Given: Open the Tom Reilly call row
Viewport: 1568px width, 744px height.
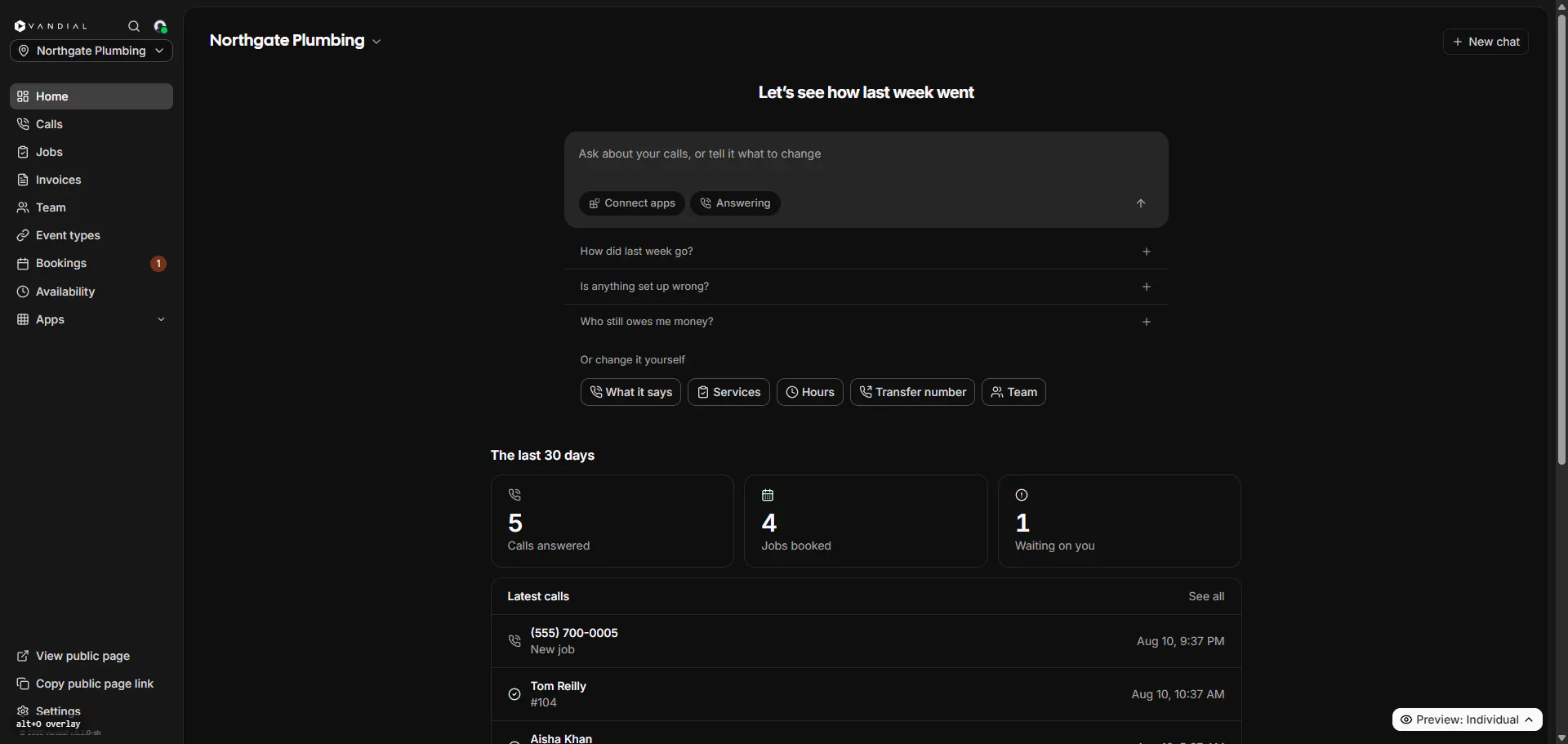Looking at the screenshot, I should coord(866,694).
